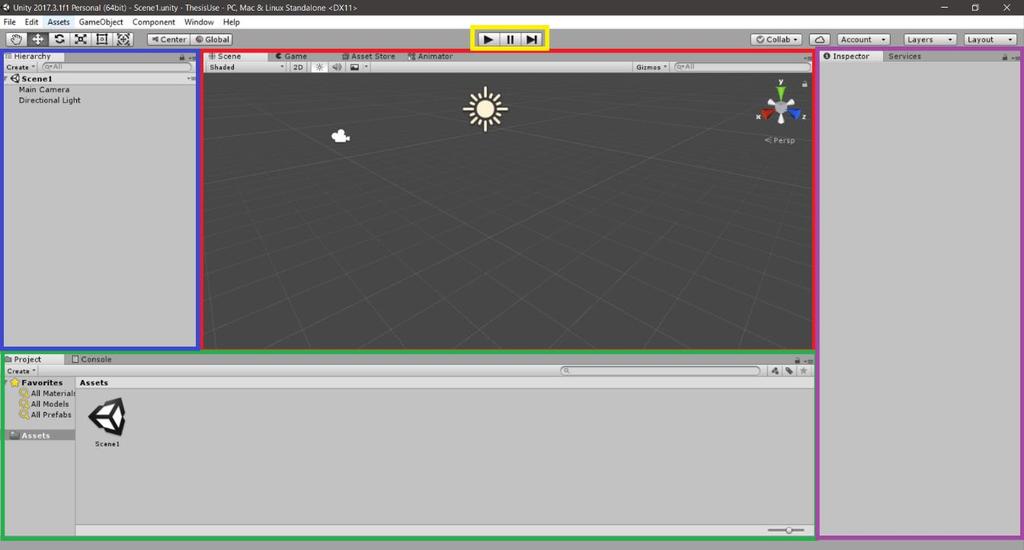Open the Hierarchy Create dropdown
Screen dimensions: 1024x550
(x=20, y=67)
